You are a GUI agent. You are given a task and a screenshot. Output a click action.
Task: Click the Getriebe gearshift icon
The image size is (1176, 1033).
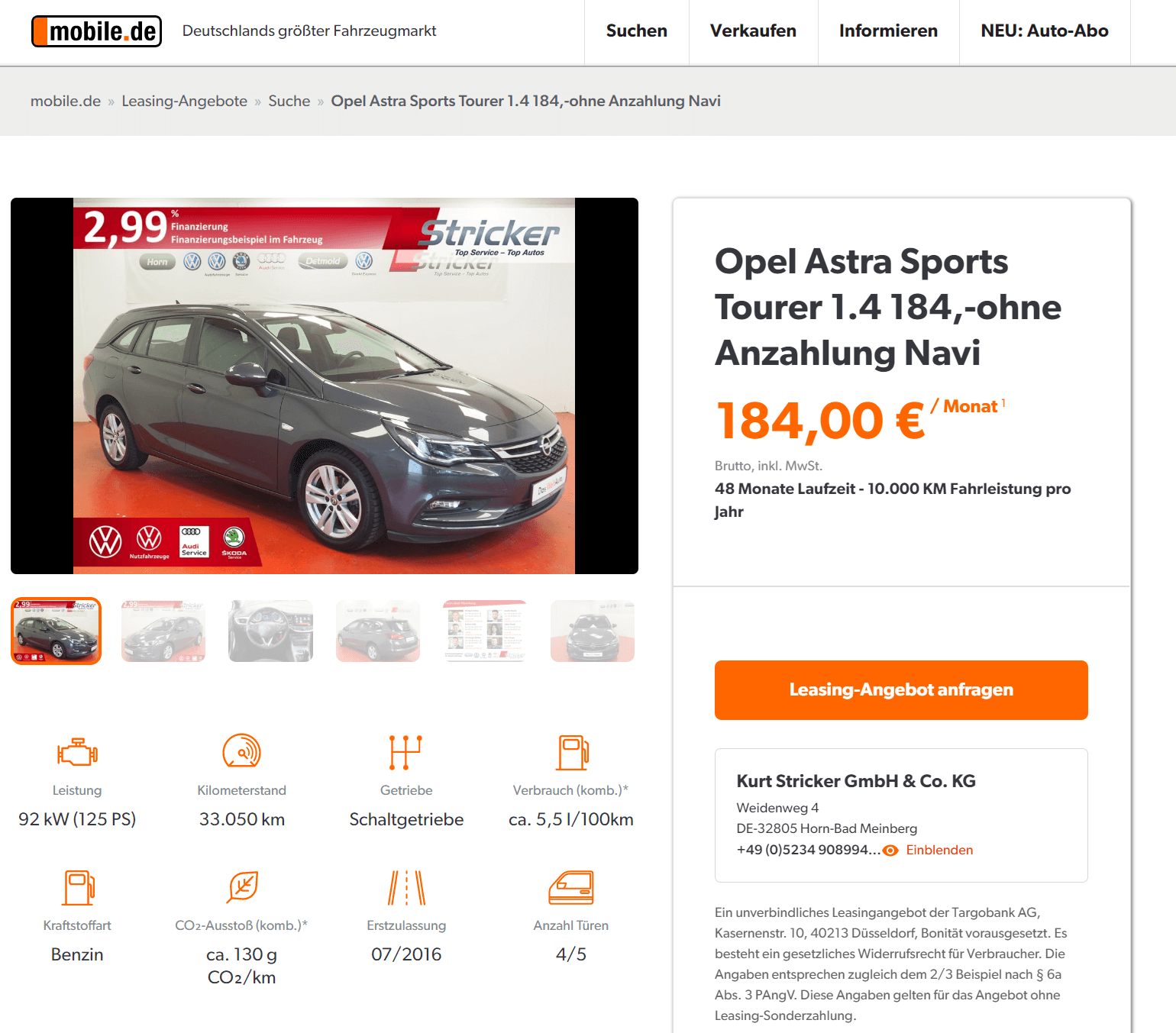[405, 752]
